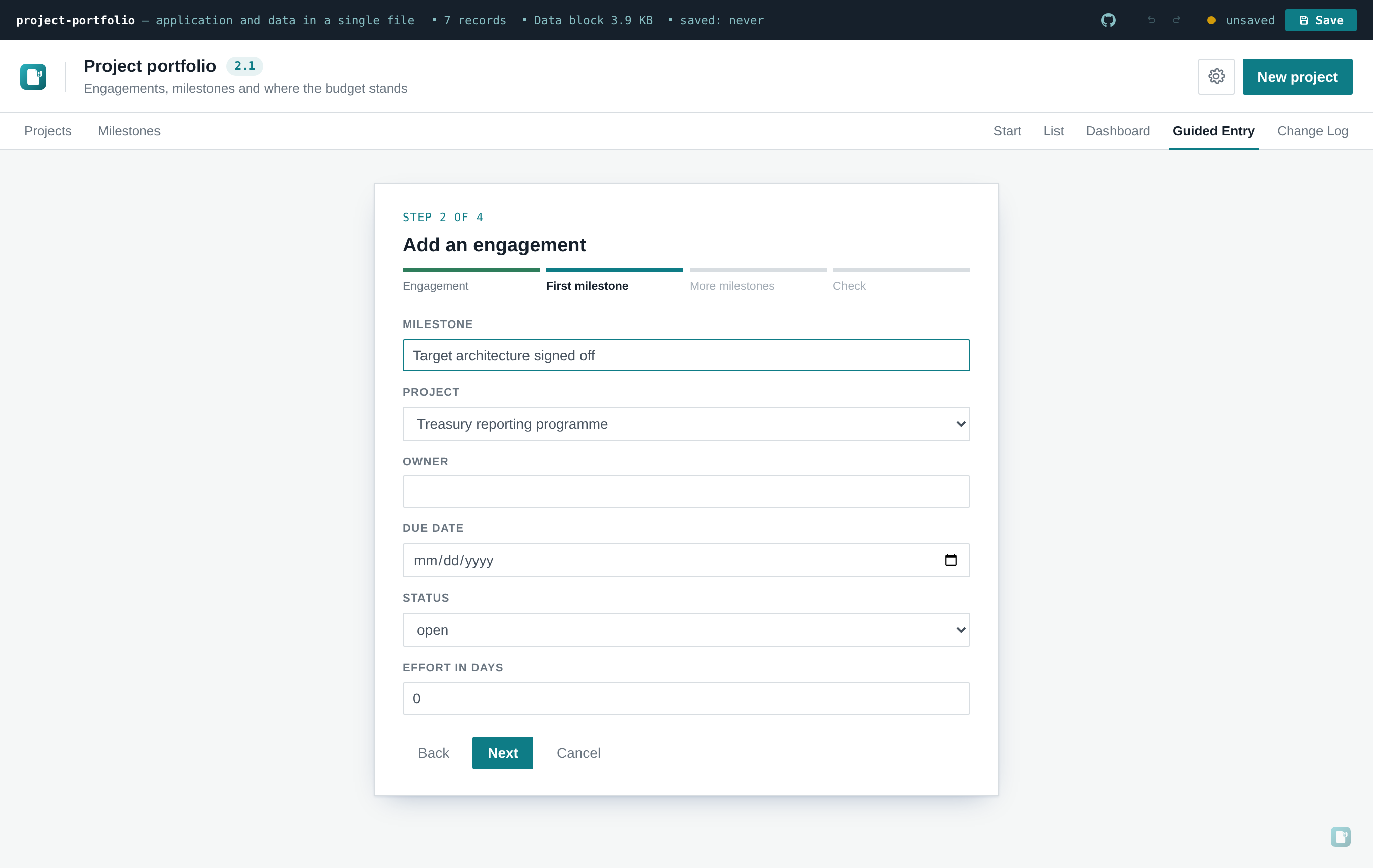Expand the Status dropdown showing open
Screen dimensions: 1373x868
click(x=686, y=630)
